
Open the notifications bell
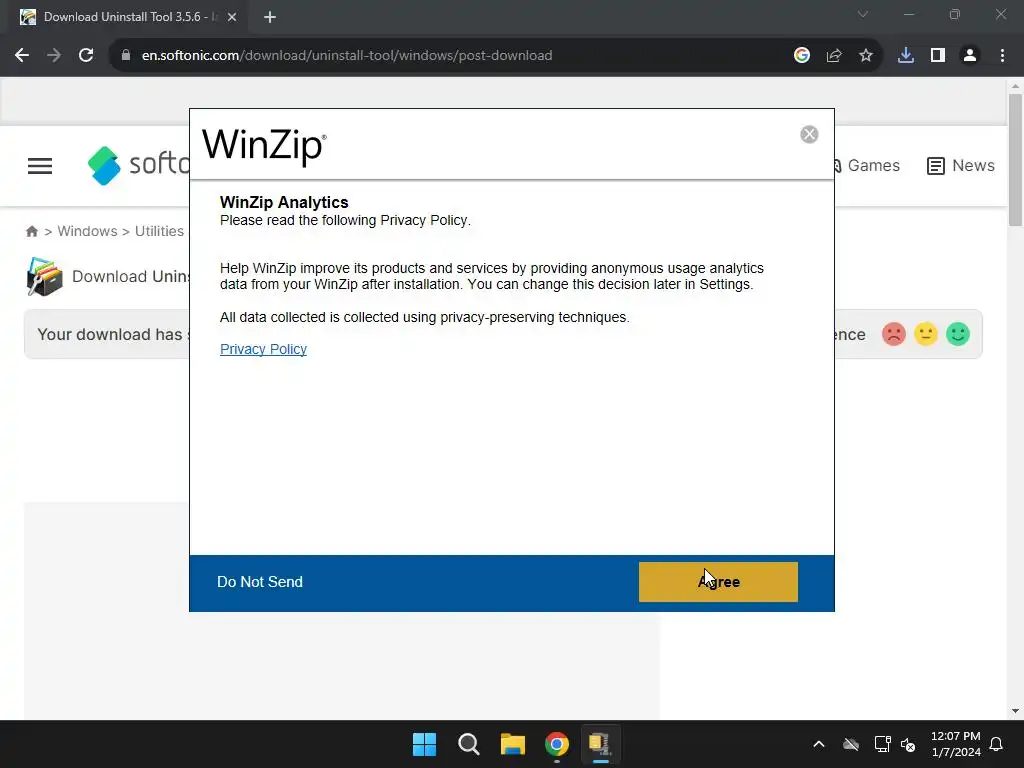tap(997, 744)
